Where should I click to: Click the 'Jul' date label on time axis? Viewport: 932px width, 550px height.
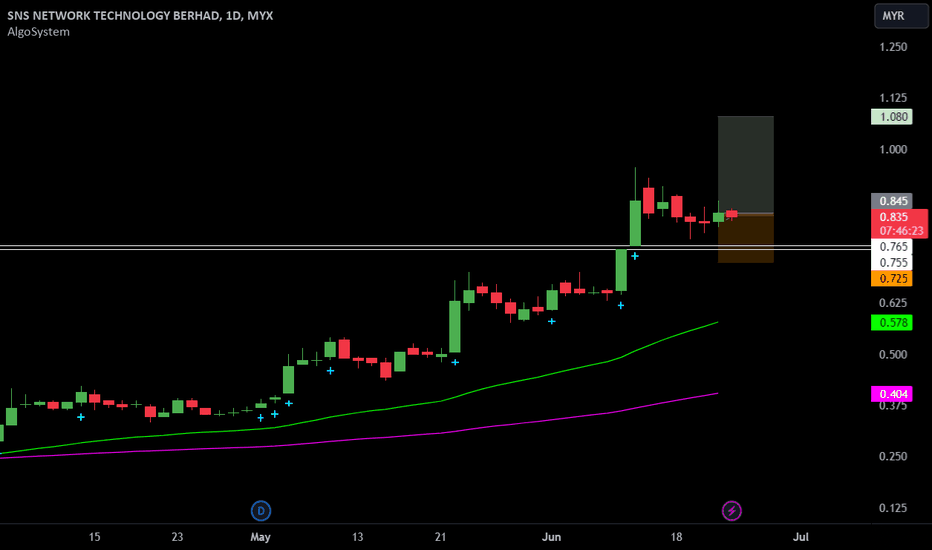(801, 537)
